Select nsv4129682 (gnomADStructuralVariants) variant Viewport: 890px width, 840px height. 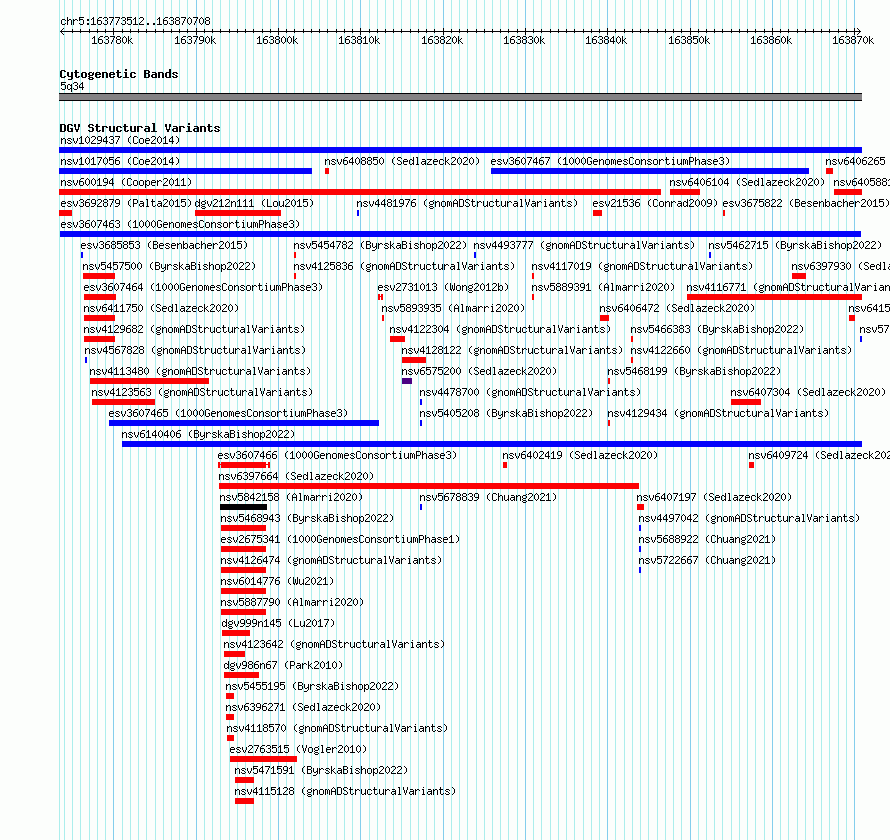194,329
